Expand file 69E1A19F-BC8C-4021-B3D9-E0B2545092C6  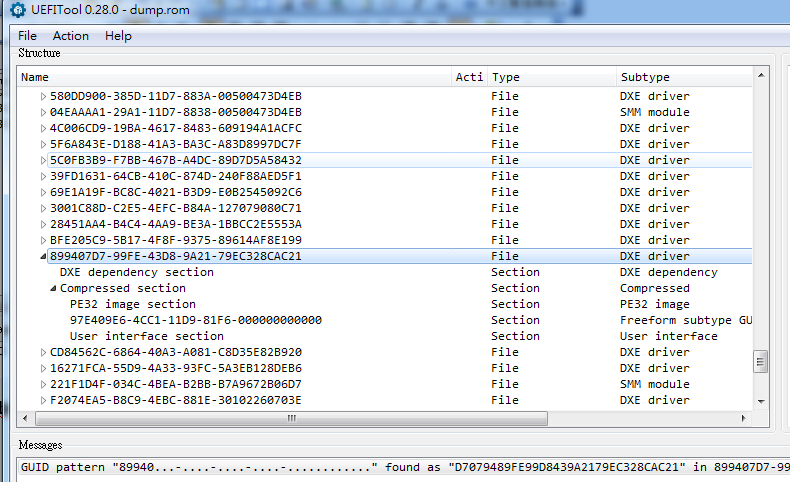pos(43,192)
